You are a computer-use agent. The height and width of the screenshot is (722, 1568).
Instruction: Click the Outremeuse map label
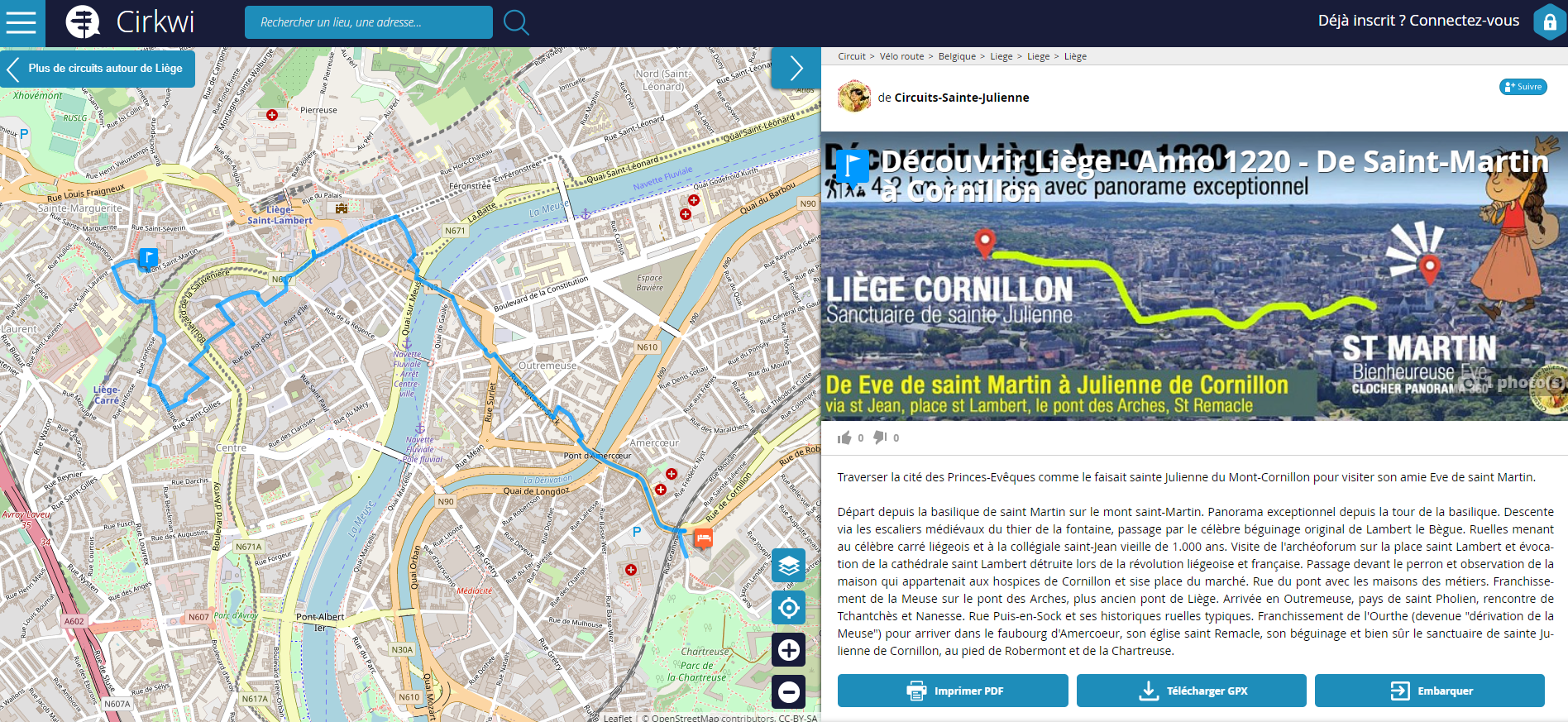coord(547,365)
